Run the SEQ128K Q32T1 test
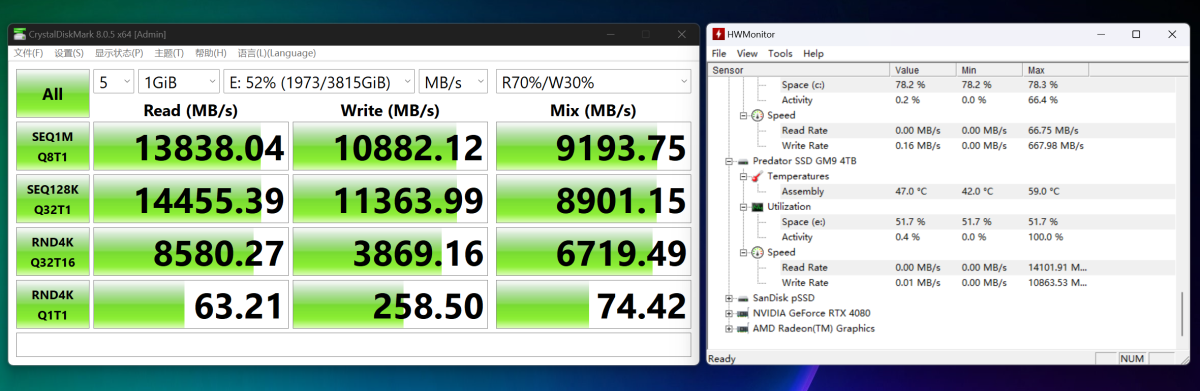The width and height of the screenshot is (1200, 391). (x=52, y=200)
